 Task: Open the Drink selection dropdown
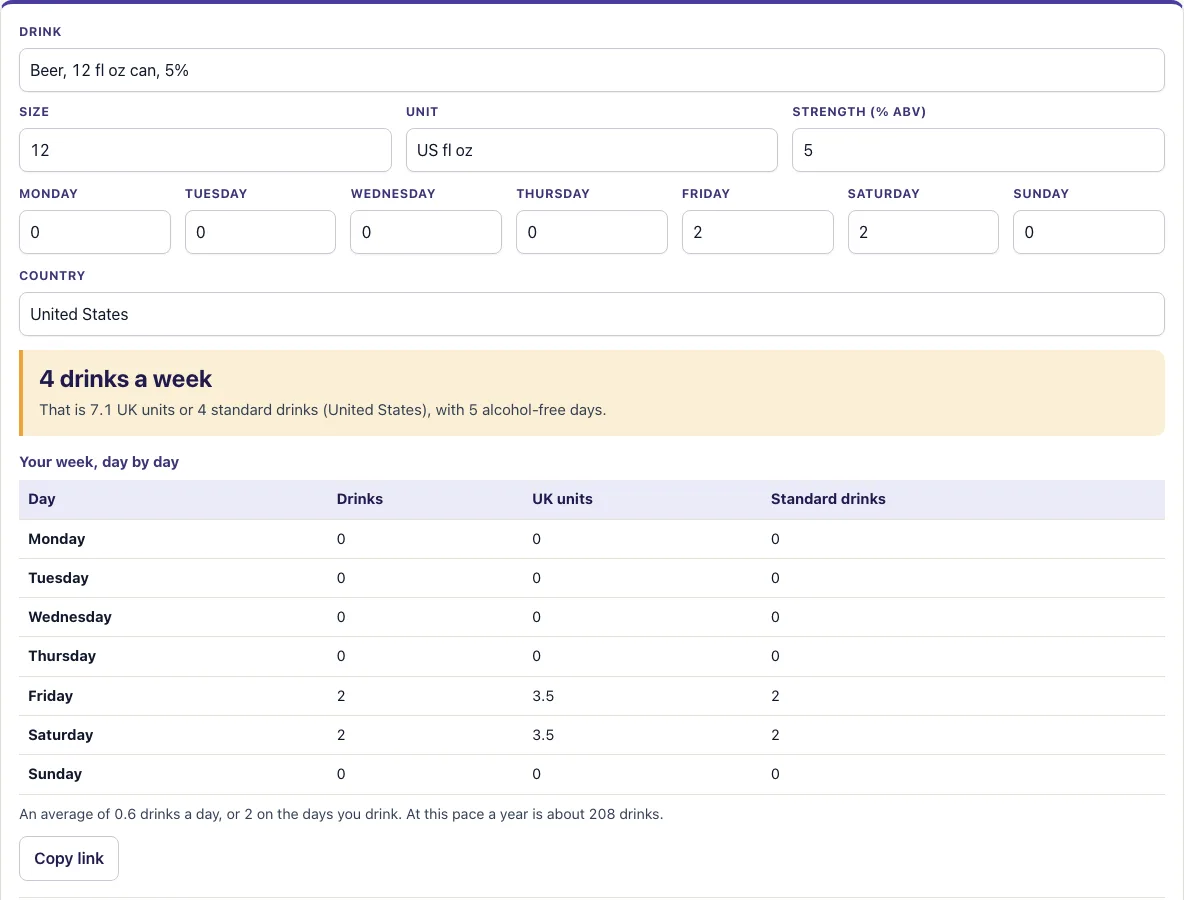point(591,70)
